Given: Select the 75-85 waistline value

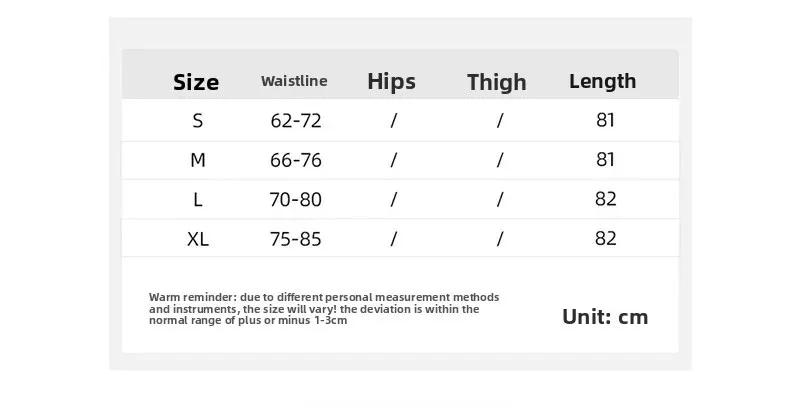Looking at the screenshot, I should [296, 238].
